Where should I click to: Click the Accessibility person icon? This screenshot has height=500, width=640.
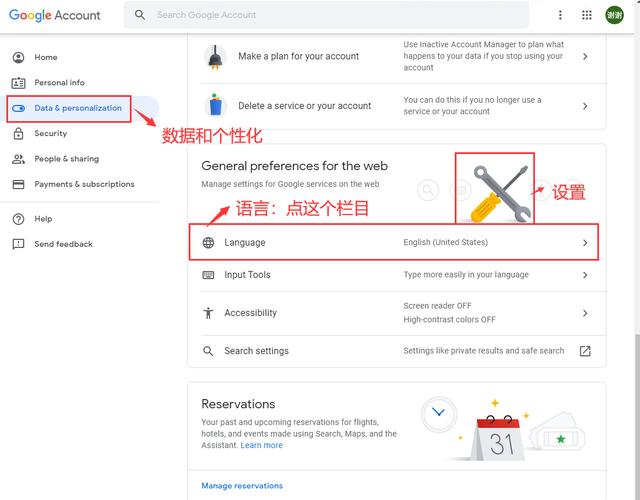pyautogui.click(x=208, y=313)
